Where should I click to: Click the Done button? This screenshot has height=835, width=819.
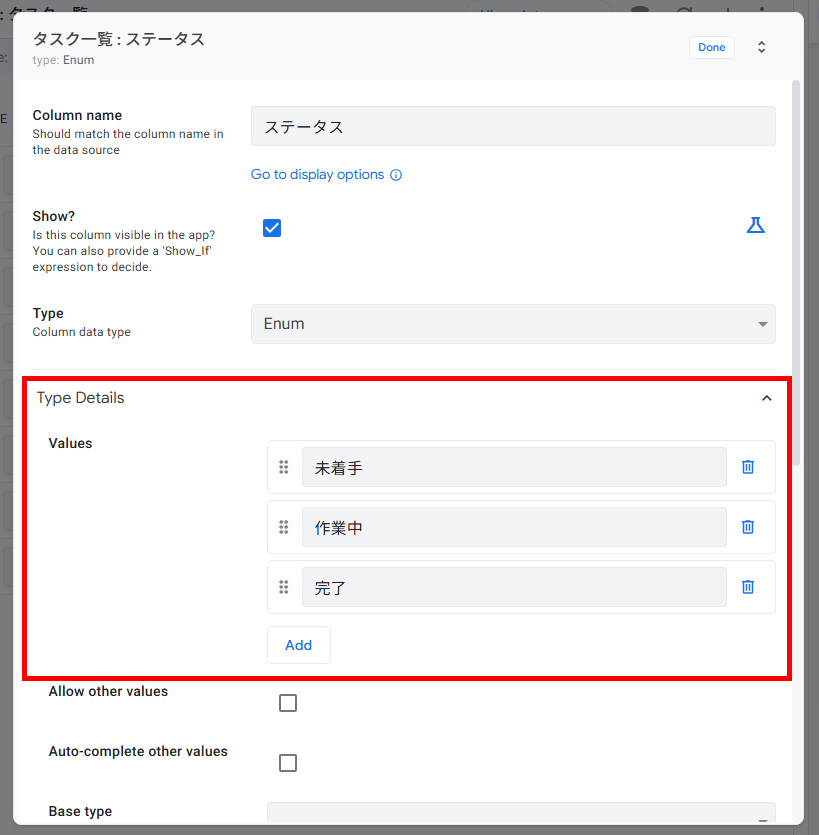point(711,47)
